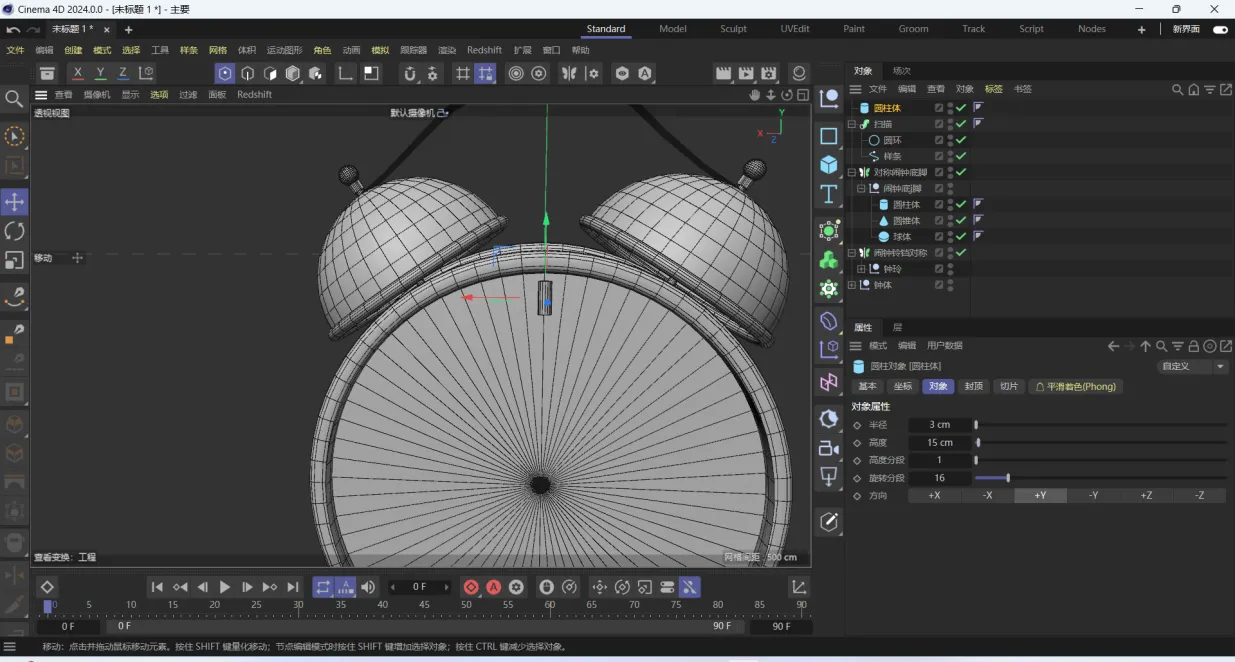Screen dimensions: 1235x662
Task: Expand the 钟体 object tree
Action: (852, 285)
